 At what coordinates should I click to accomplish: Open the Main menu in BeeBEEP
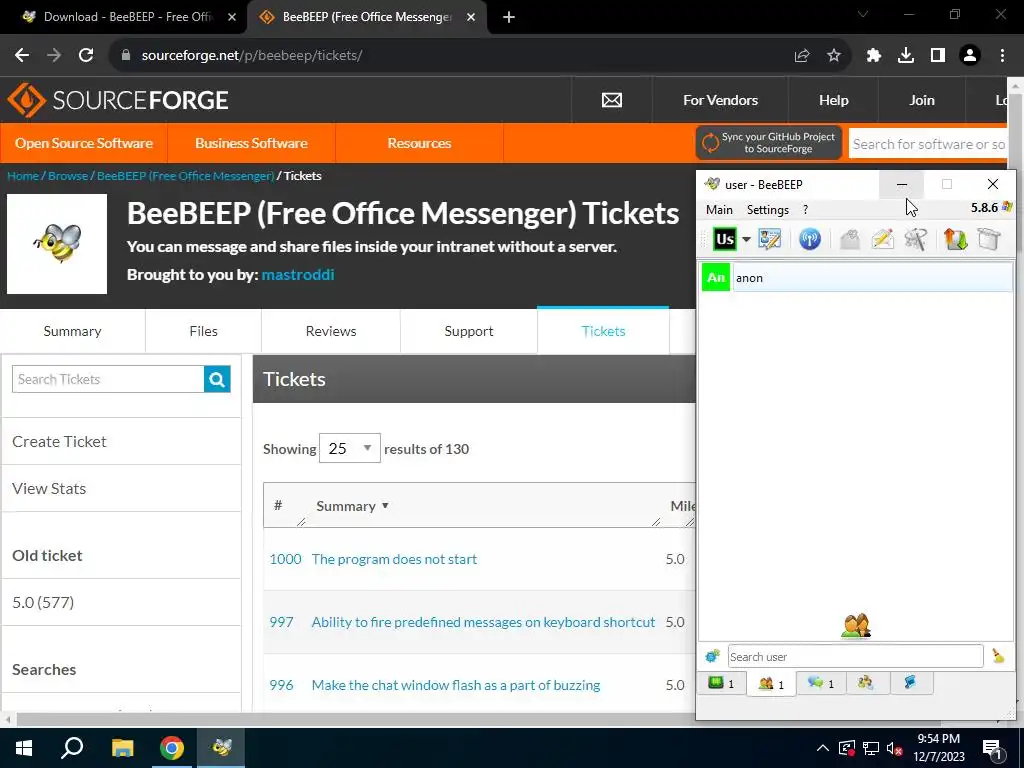click(719, 210)
